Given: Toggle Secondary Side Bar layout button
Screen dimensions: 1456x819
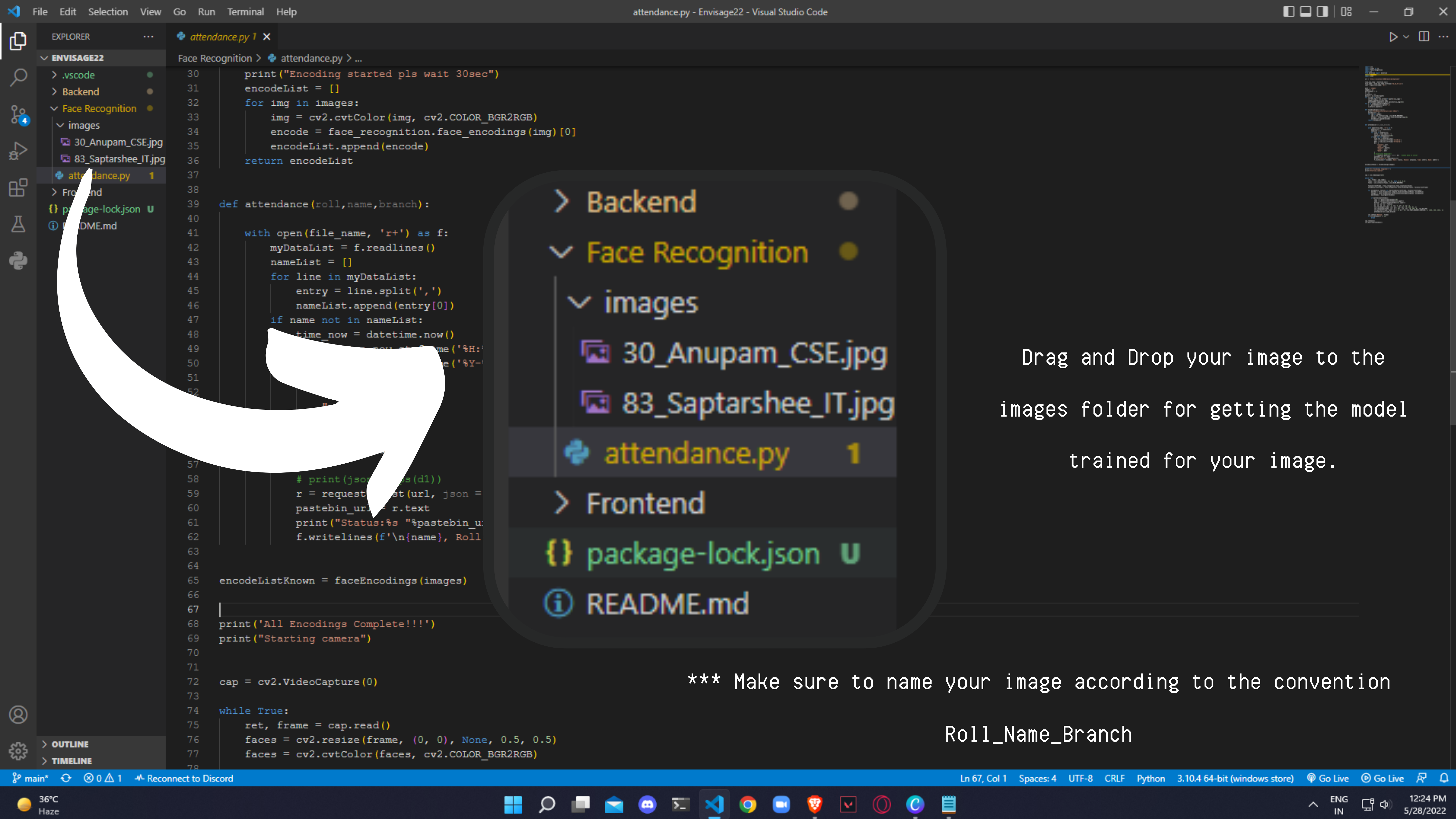Looking at the screenshot, I should pyautogui.click(x=1322, y=12).
